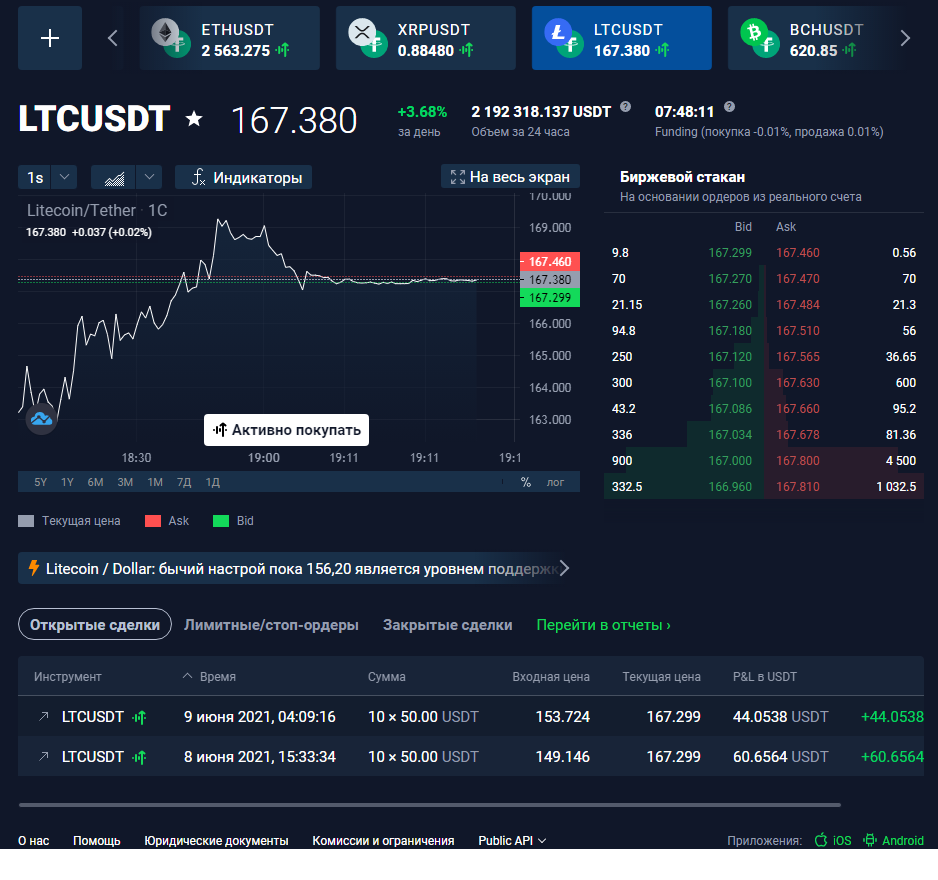Click the round chart logo icon

41,419
